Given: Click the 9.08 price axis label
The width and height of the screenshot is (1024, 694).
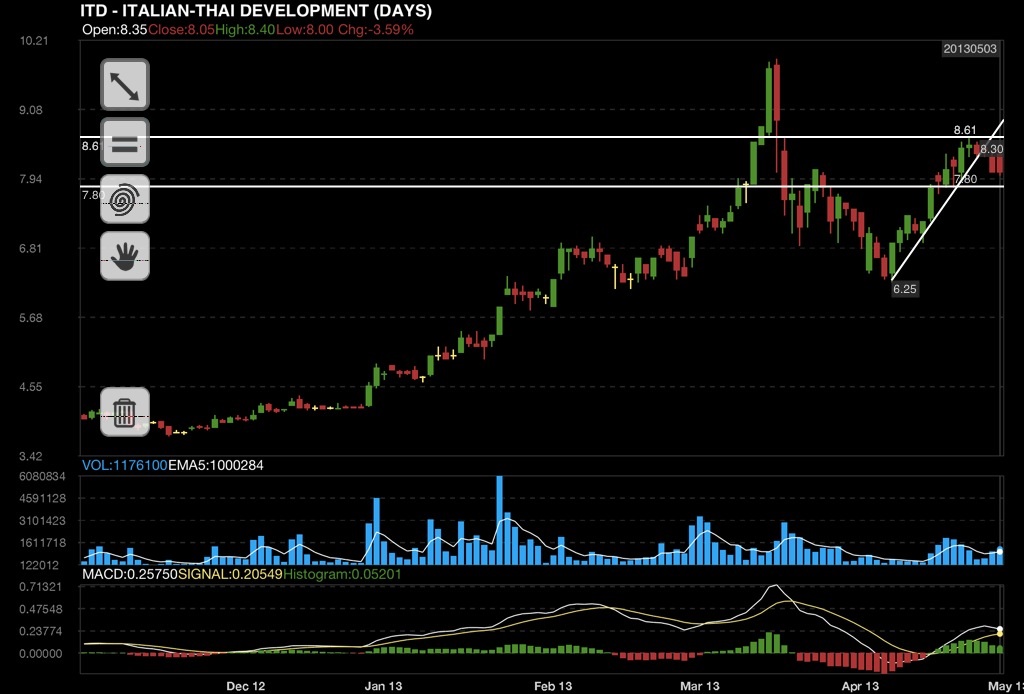Looking at the screenshot, I should tap(31, 110).
